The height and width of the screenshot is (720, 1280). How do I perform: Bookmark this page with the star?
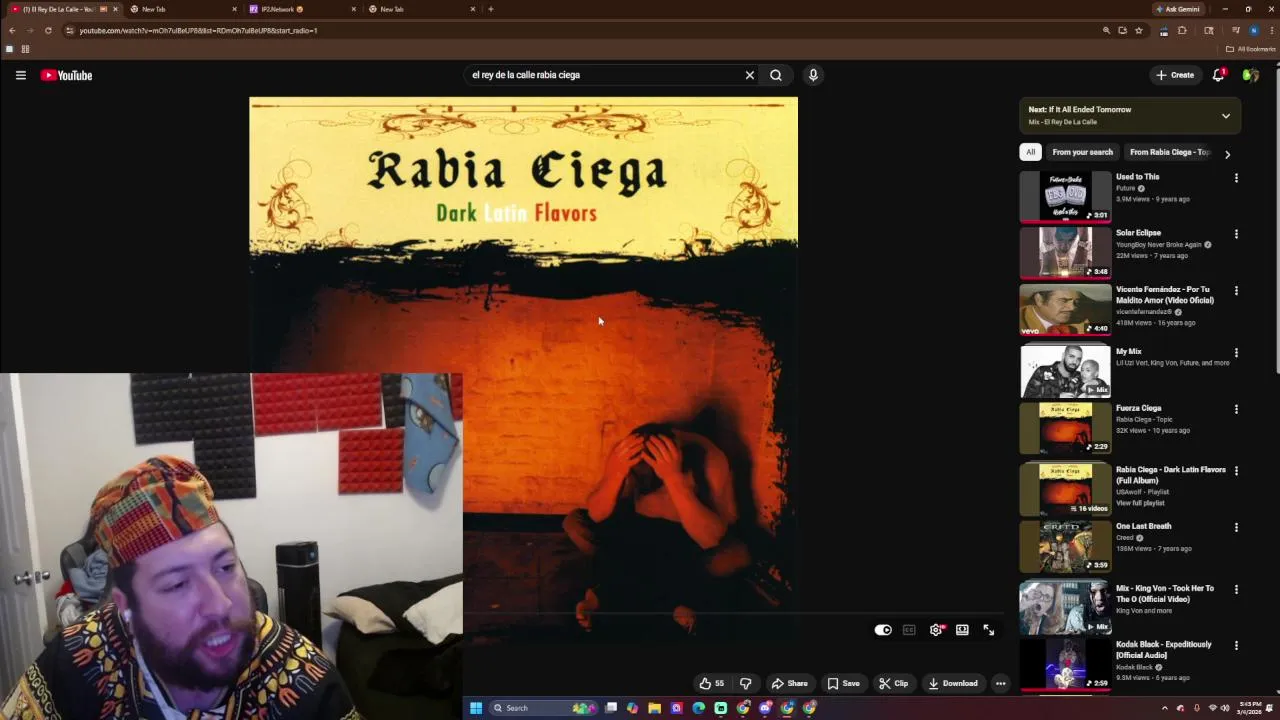tap(1139, 30)
